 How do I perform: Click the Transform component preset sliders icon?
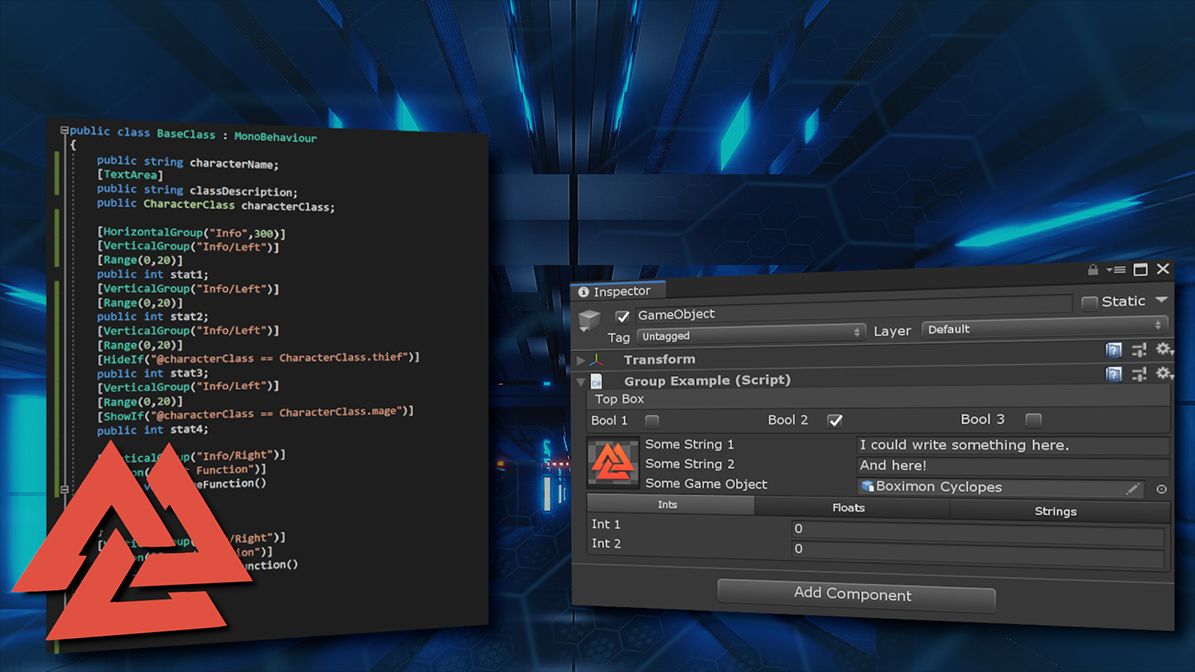[1139, 350]
